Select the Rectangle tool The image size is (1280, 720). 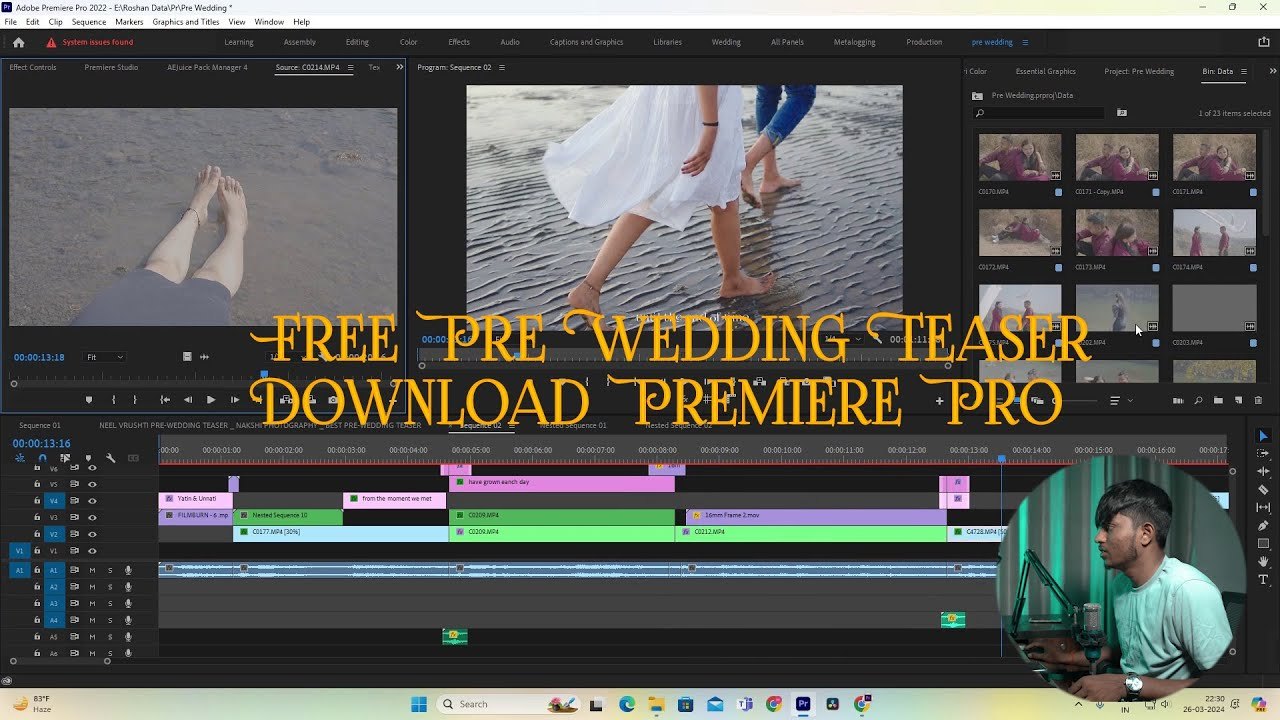(x=1263, y=544)
